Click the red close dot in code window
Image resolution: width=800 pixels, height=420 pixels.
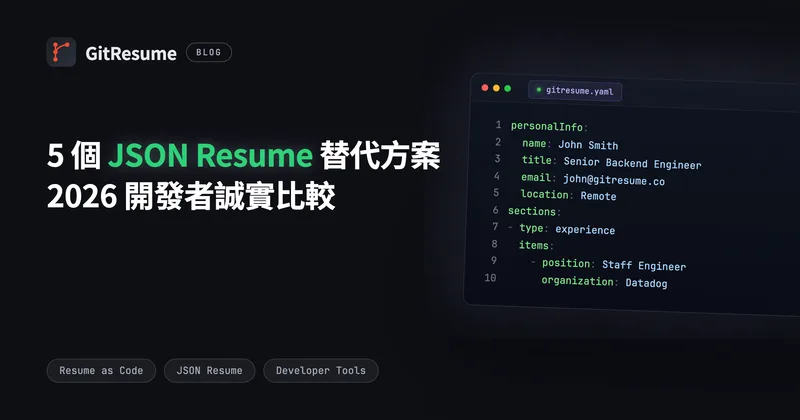[485, 88]
